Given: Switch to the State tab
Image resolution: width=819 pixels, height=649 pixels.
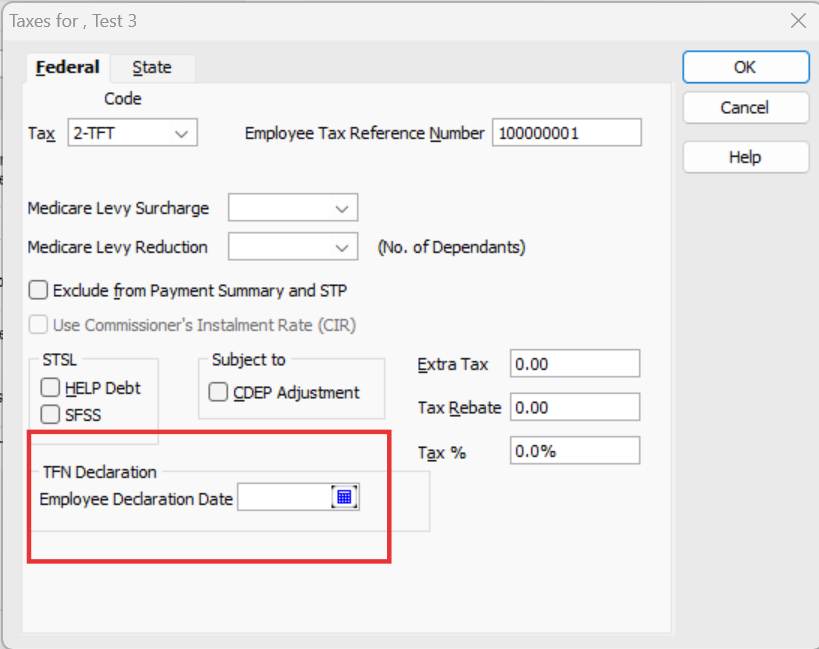Looking at the screenshot, I should [152, 68].
